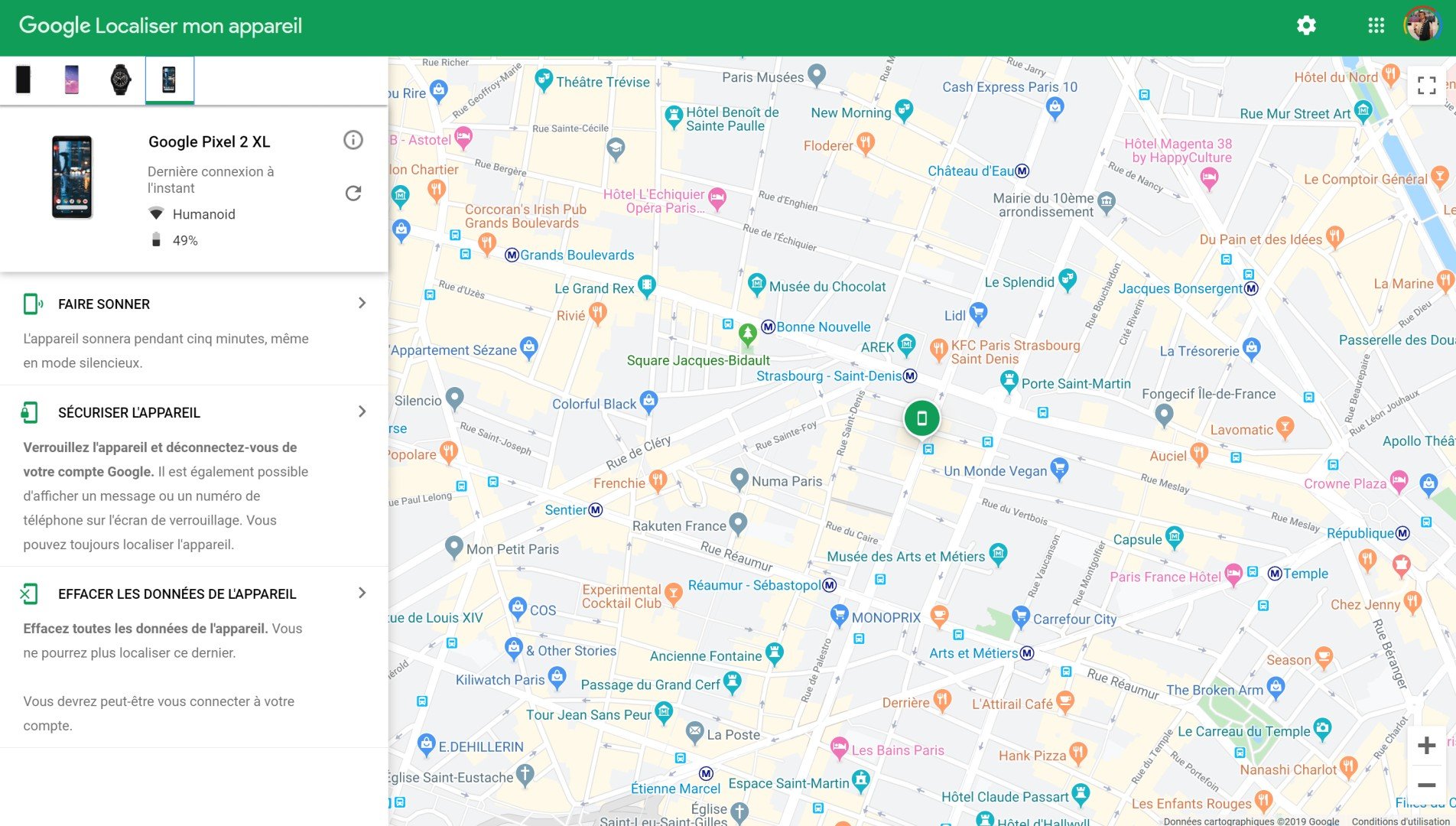Image resolution: width=1456 pixels, height=826 pixels.
Task: Click the Strasbourg - Saint-Denis metro icon
Action: coord(910,376)
